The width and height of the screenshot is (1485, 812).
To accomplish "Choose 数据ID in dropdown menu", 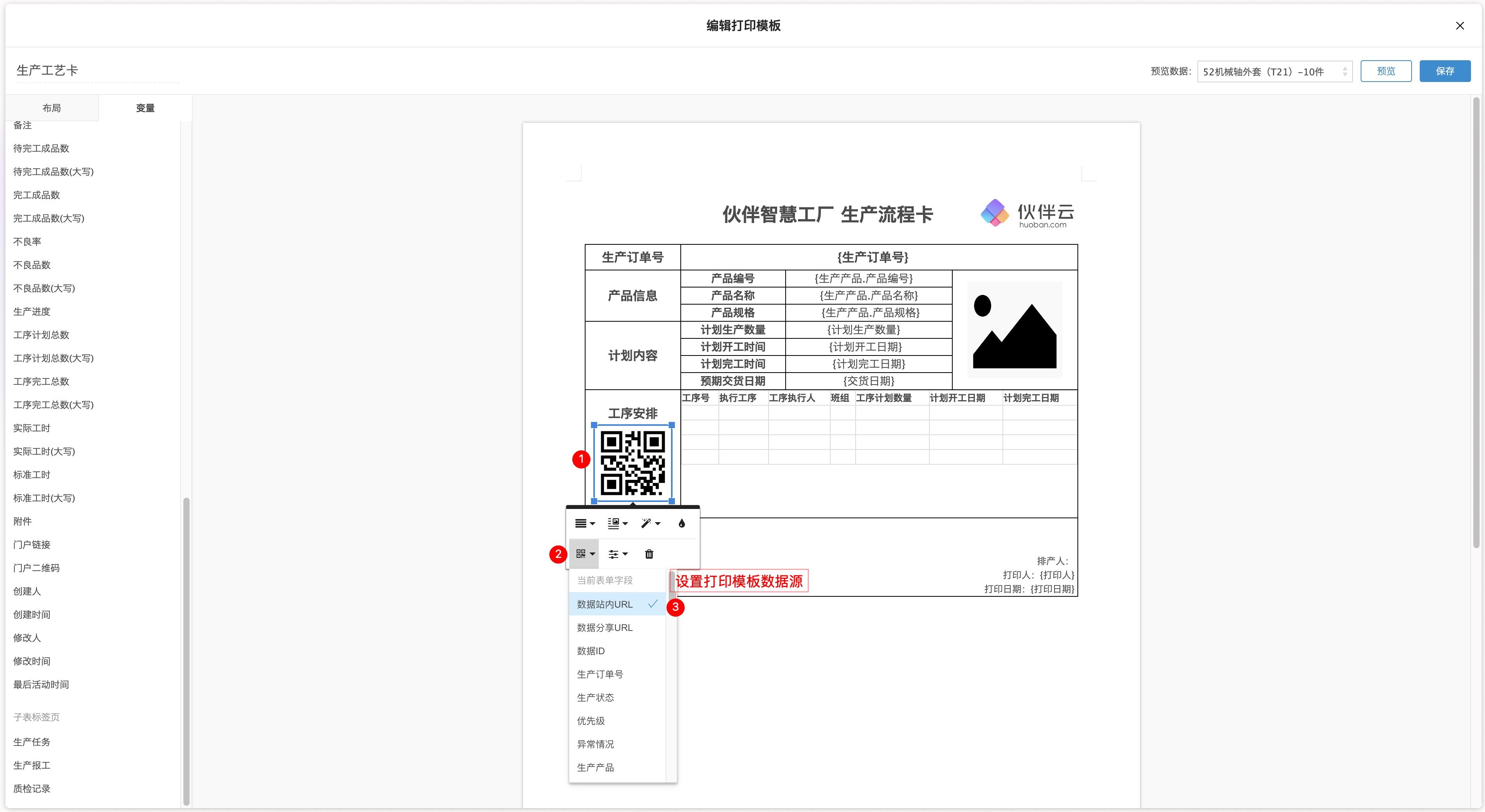I will pos(617,651).
